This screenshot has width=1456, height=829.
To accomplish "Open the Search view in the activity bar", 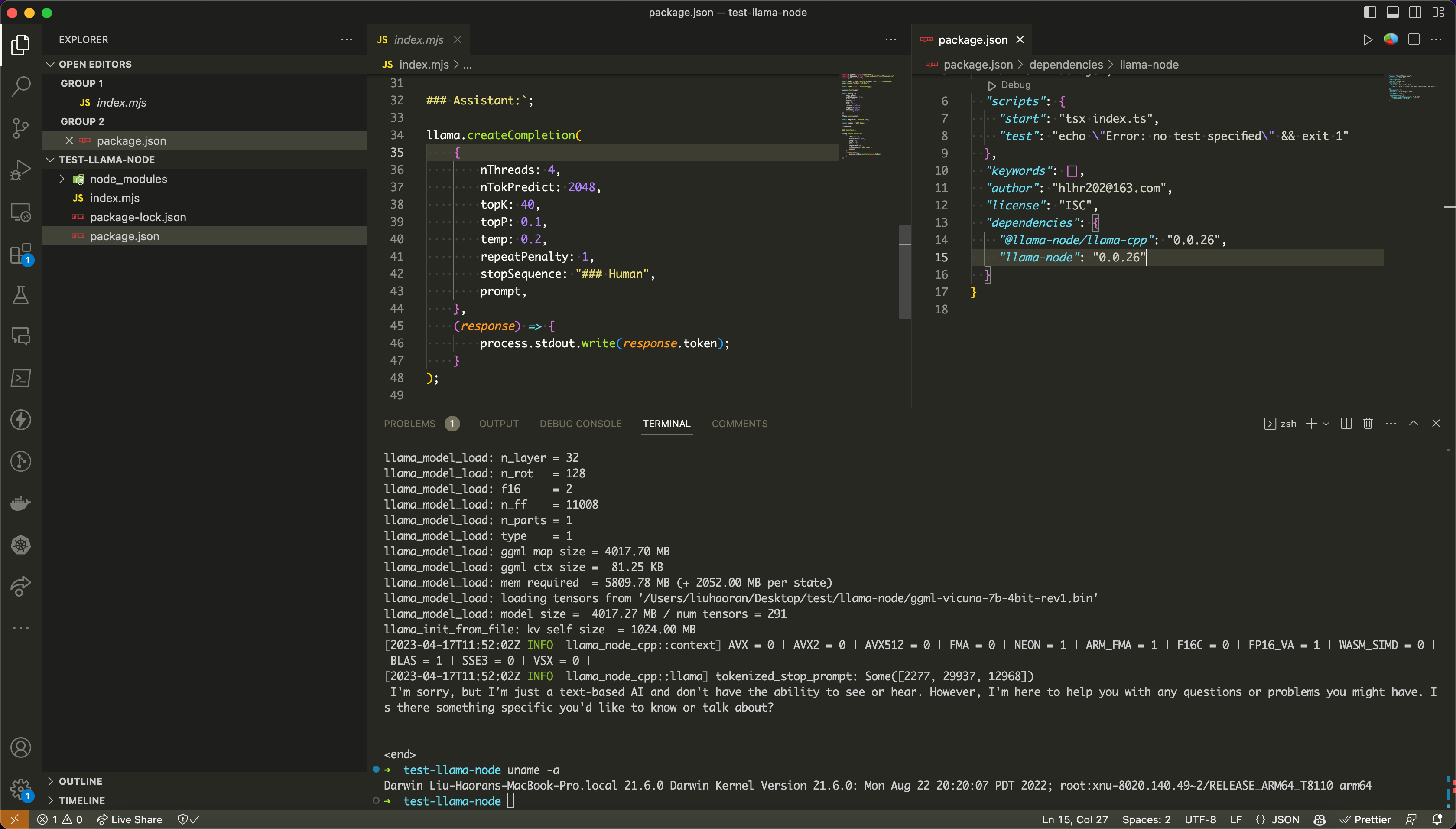I will tap(20, 86).
